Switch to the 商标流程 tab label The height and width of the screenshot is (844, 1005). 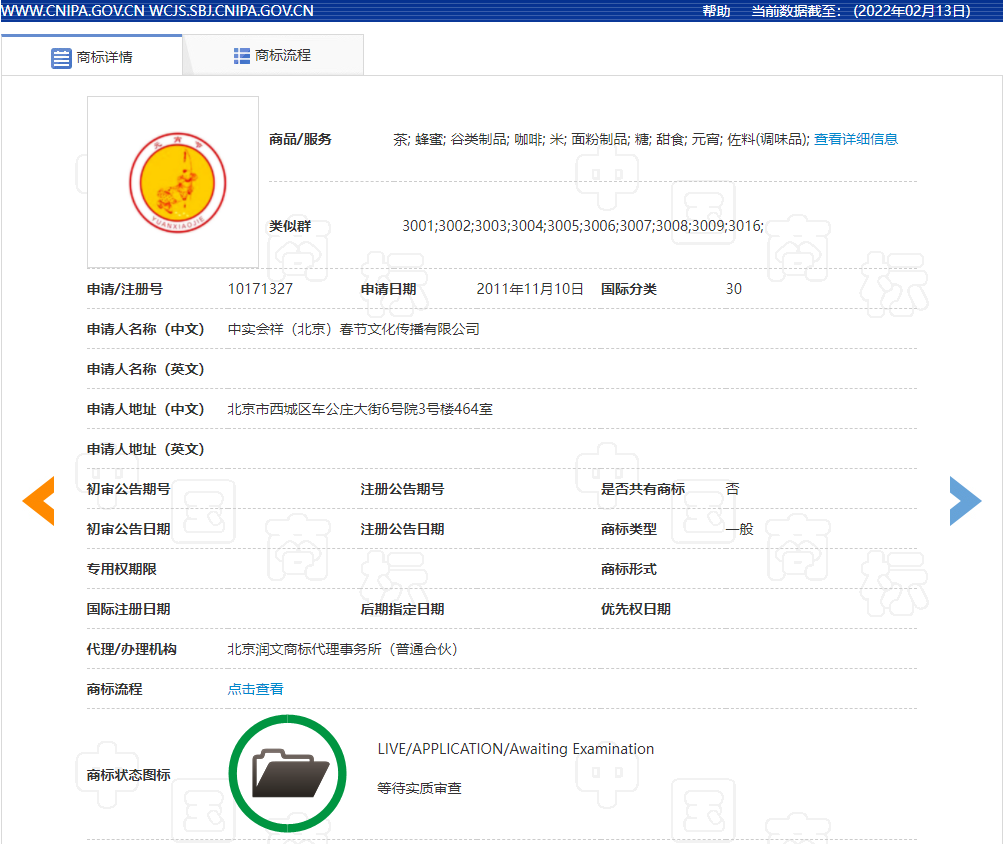click(x=283, y=56)
